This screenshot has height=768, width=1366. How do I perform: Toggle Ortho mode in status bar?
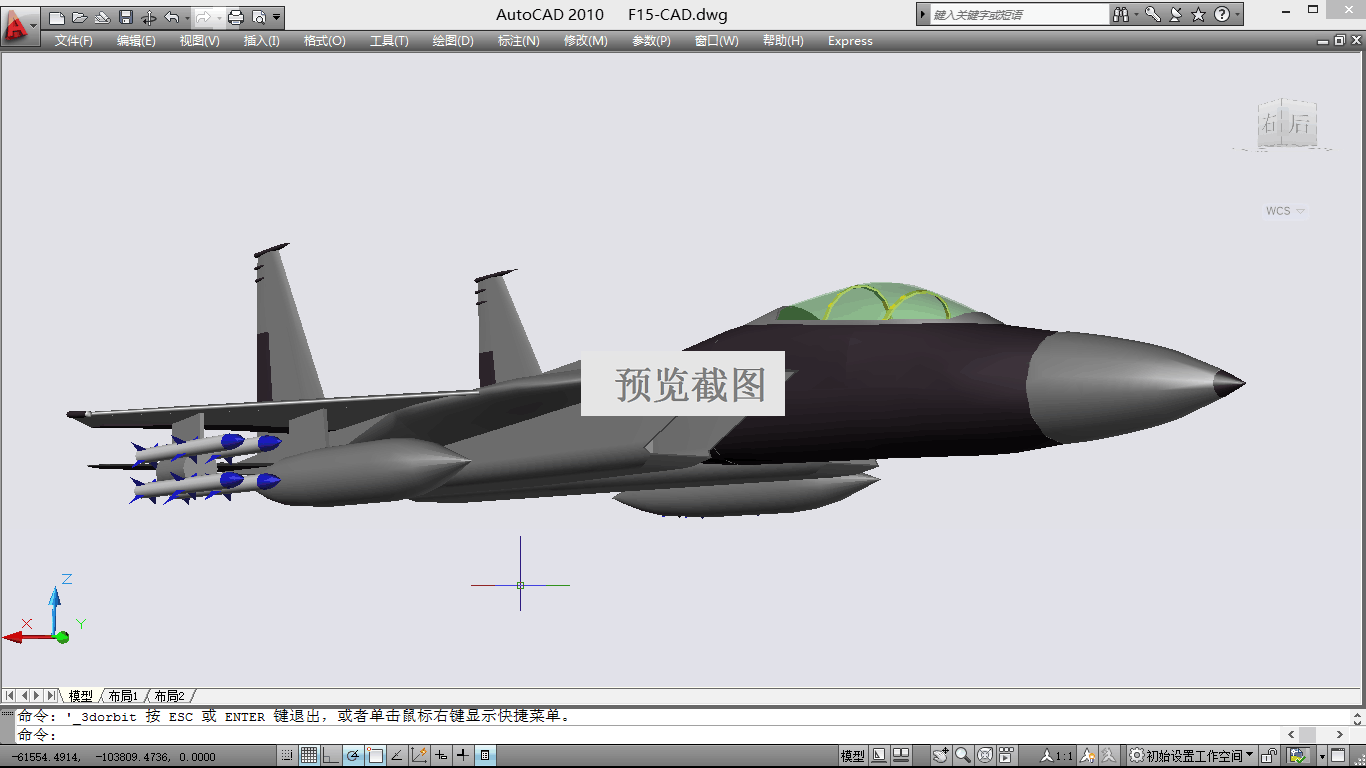tap(330, 756)
